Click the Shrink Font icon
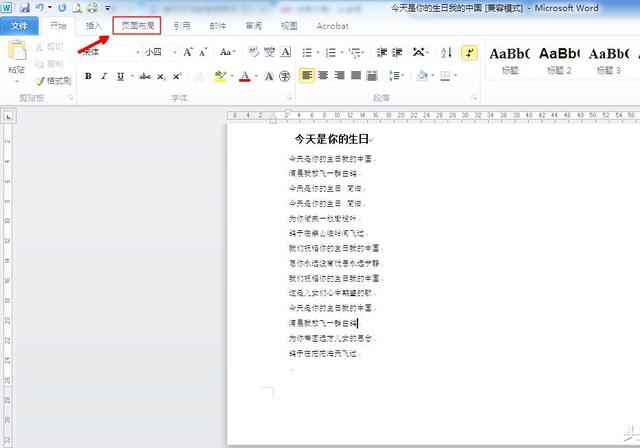 (203, 52)
